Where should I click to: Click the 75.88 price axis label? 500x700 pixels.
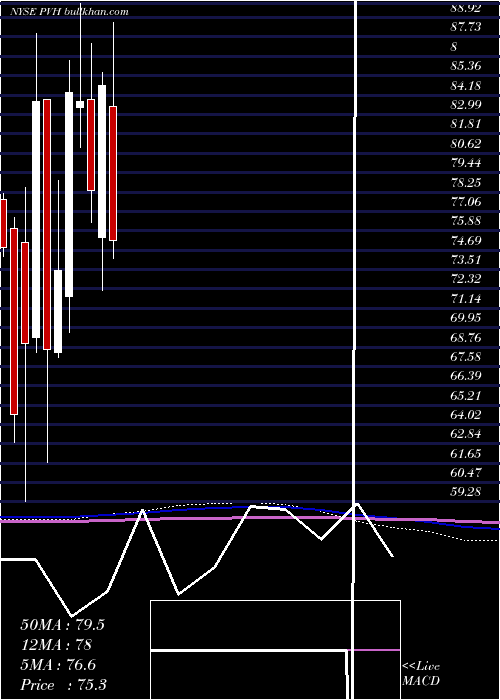[x=466, y=221]
